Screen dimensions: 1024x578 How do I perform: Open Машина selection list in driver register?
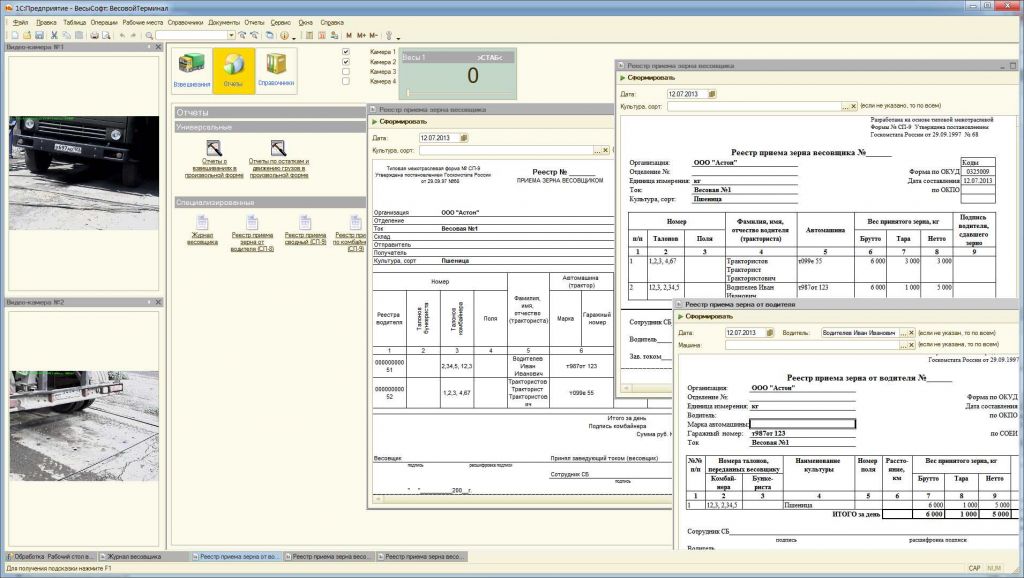(903, 345)
